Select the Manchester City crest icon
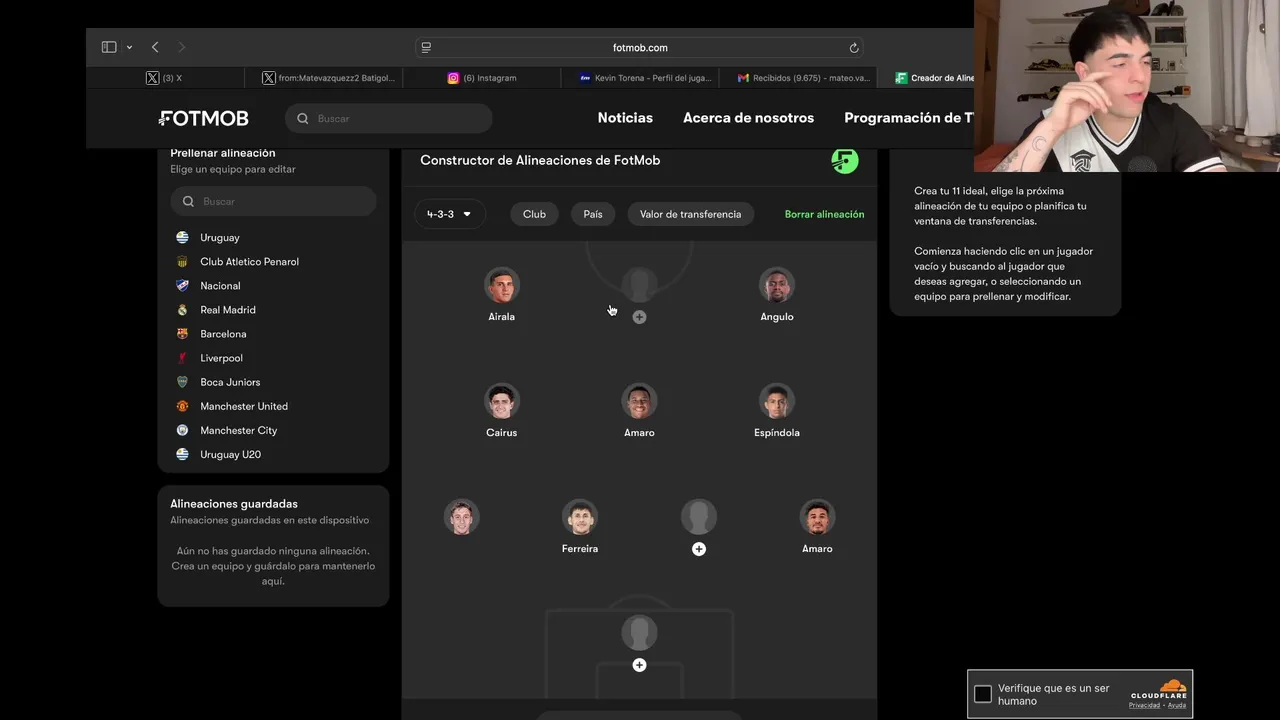 pyautogui.click(x=182, y=430)
